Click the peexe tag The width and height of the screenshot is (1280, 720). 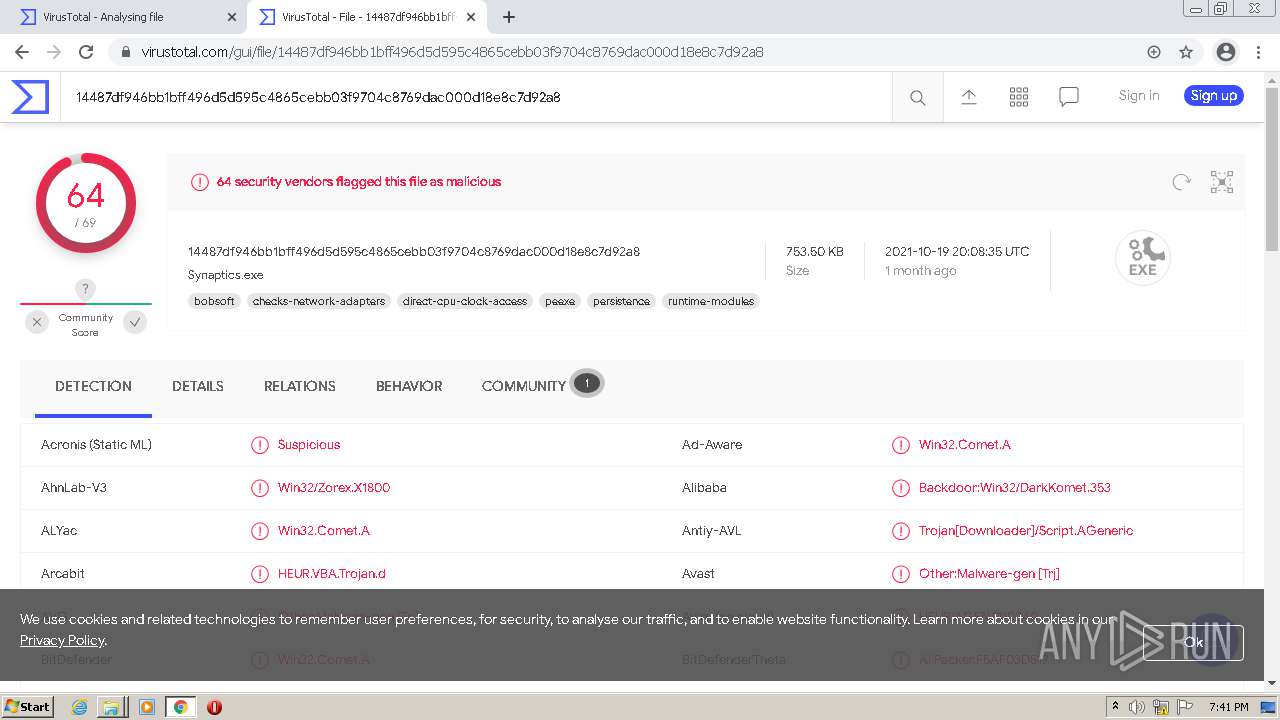tap(560, 301)
